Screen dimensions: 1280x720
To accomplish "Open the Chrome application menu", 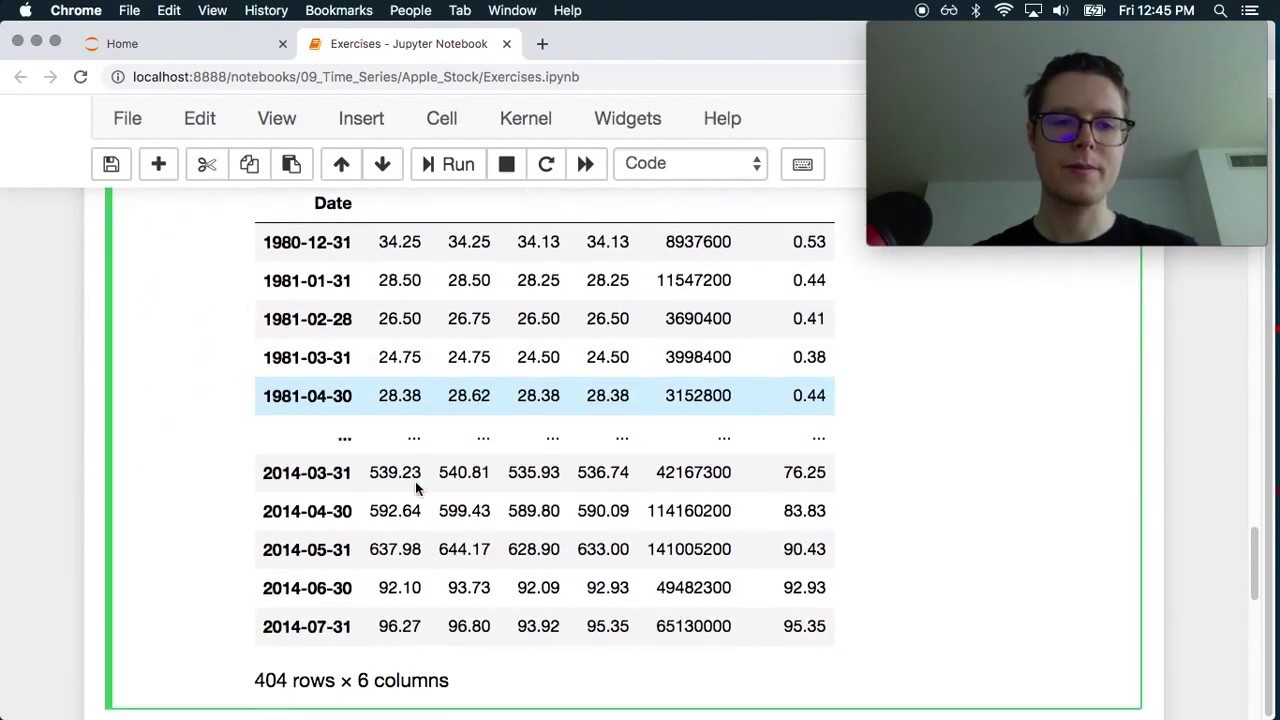I will click(76, 10).
